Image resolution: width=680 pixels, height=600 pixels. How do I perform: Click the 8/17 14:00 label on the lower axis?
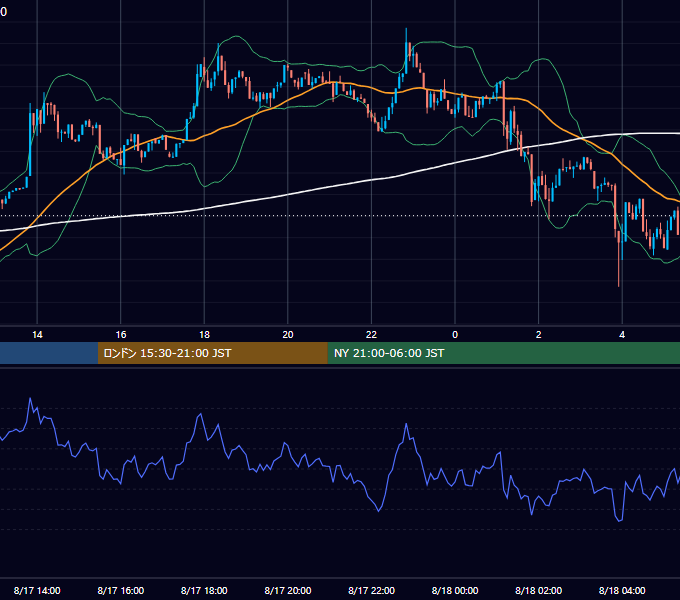tap(37, 590)
